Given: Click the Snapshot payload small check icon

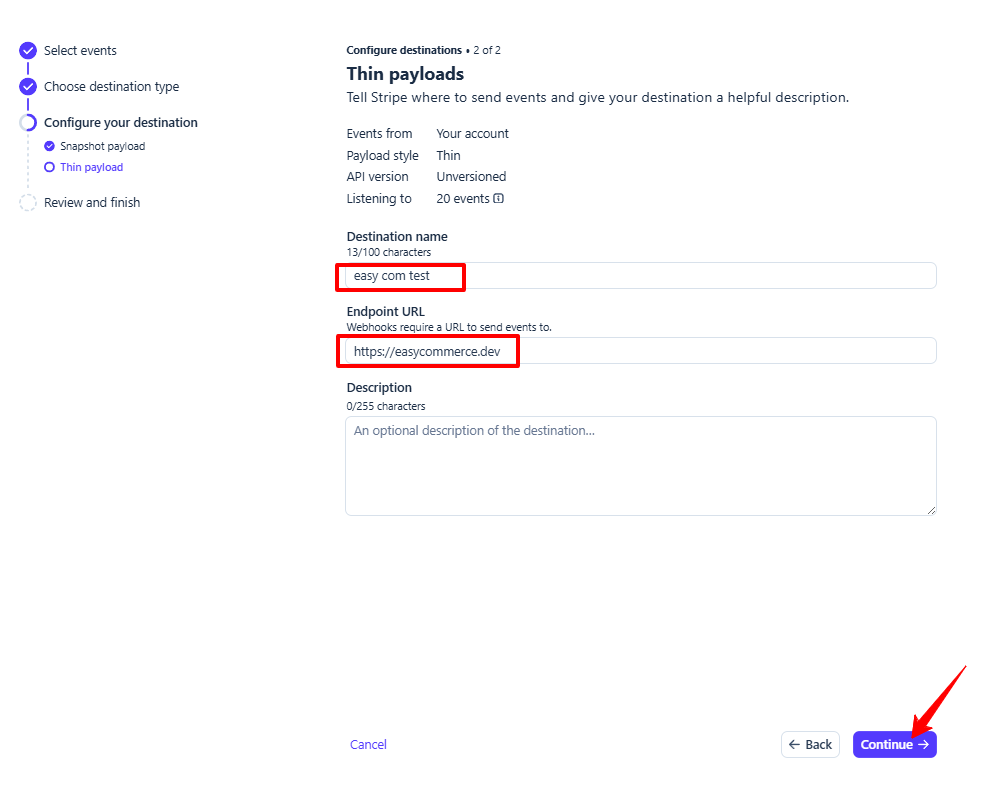Looking at the screenshot, I should pos(50,146).
